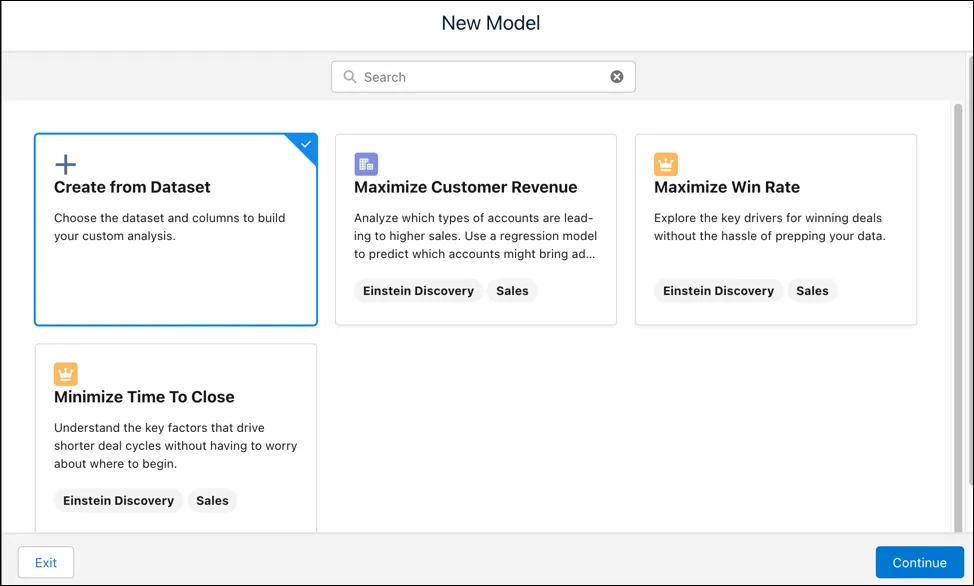The image size is (974, 586).
Task: Select the Create from Dataset card title
Action: (132, 187)
